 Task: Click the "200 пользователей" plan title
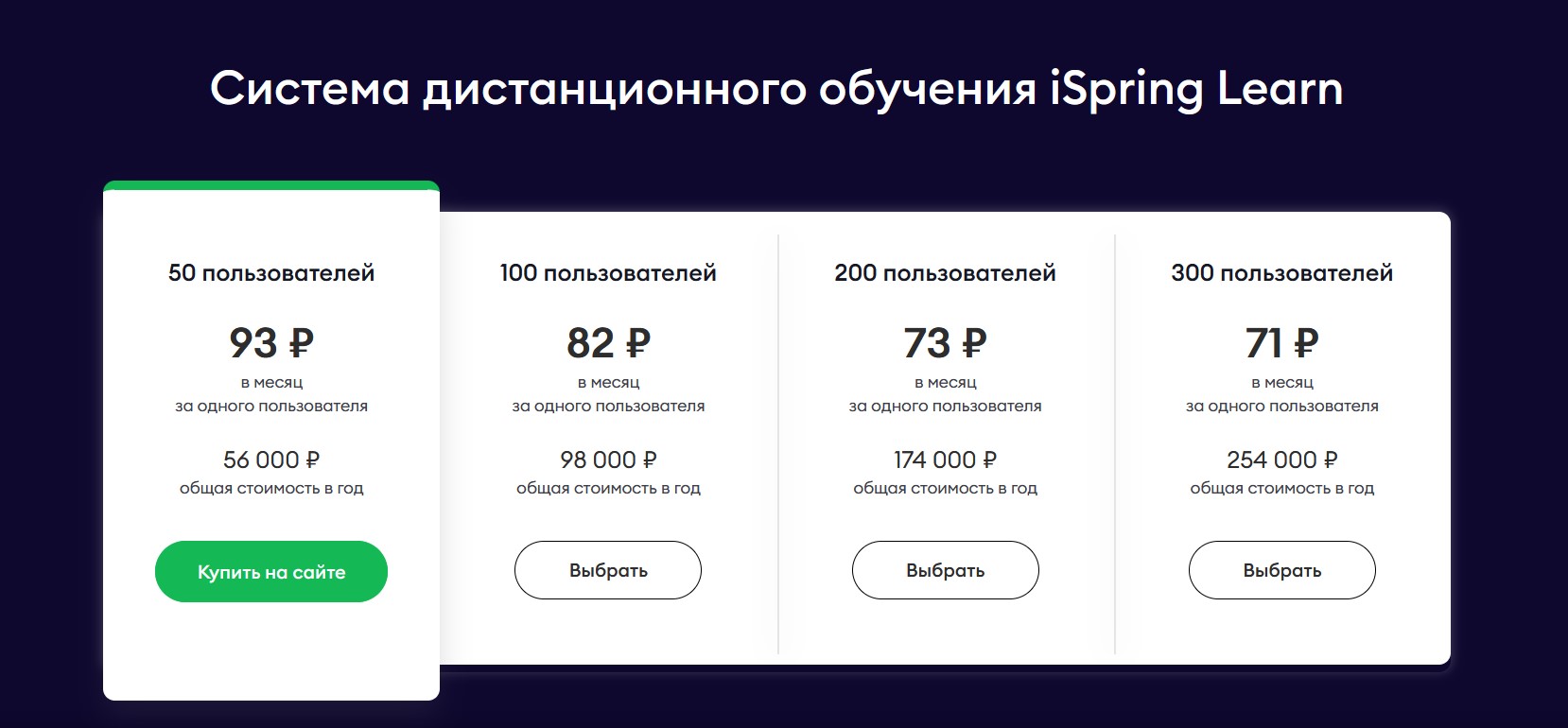[x=945, y=273]
